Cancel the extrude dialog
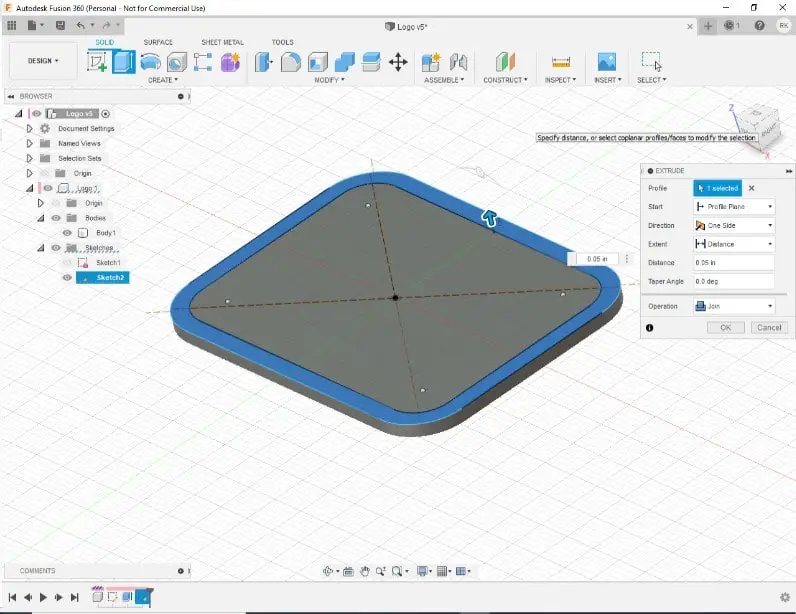The height and width of the screenshot is (614, 796). tap(769, 328)
